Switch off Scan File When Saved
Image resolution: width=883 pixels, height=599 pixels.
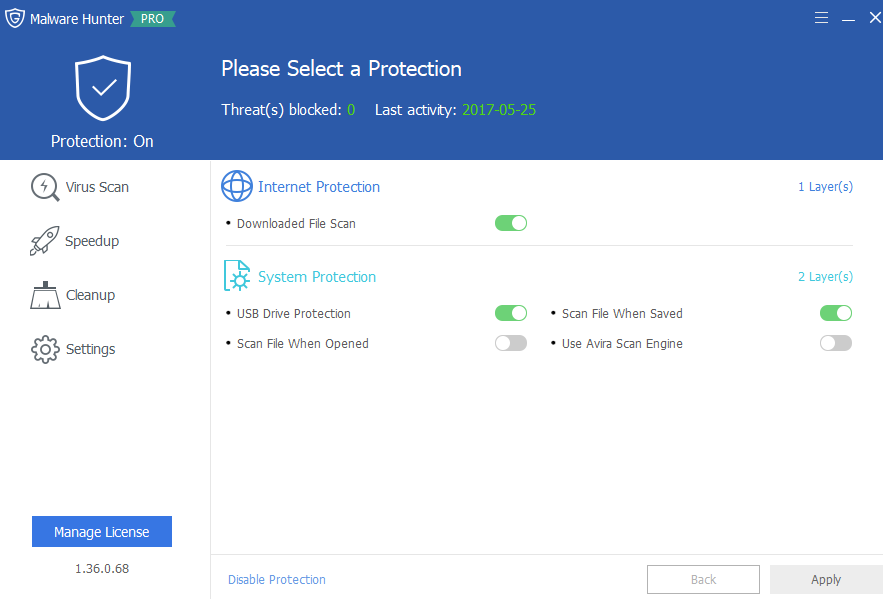(835, 313)
